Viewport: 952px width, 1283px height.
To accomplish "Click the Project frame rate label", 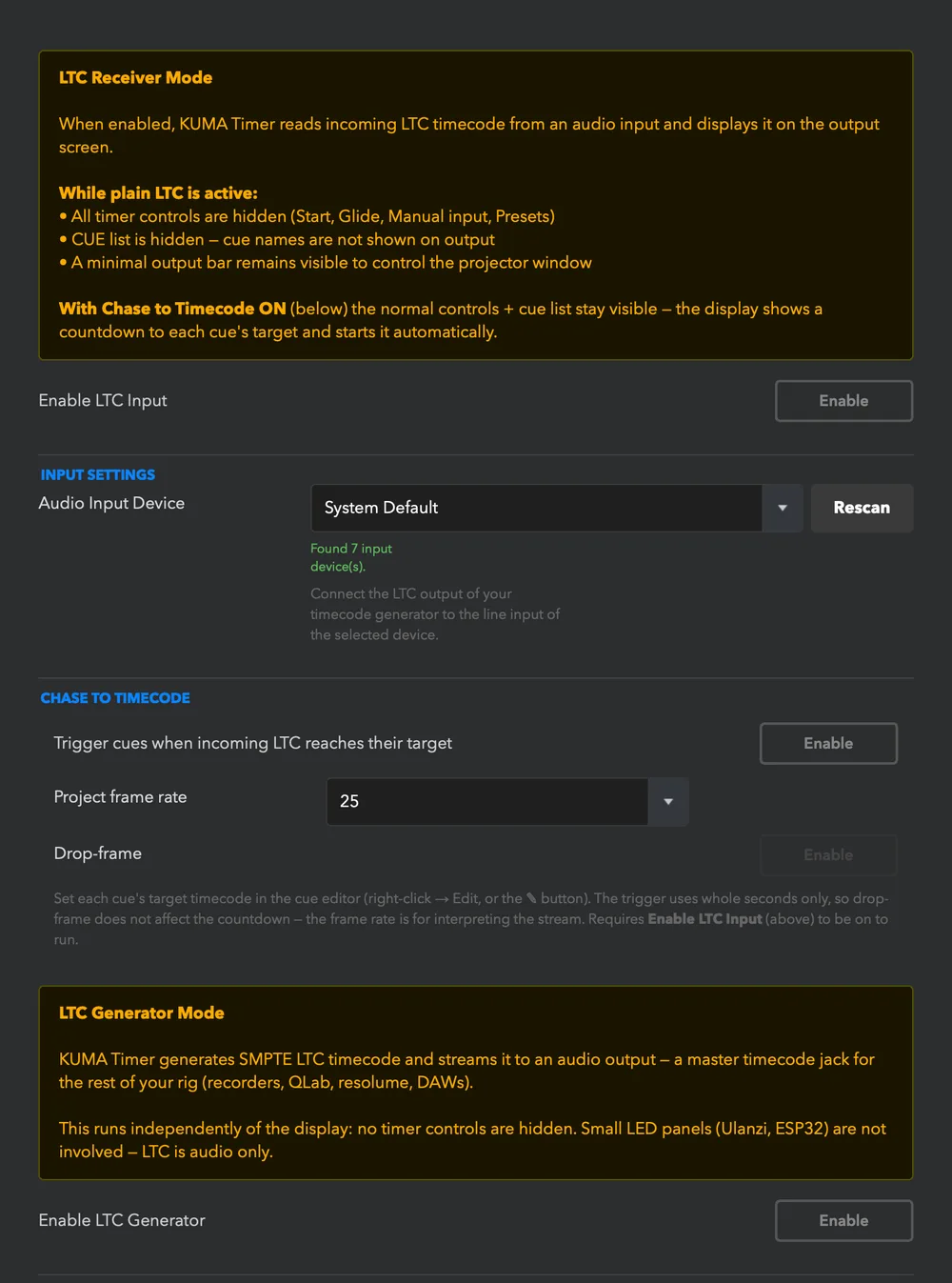I will pyautogui.click(x=120, y=797).
